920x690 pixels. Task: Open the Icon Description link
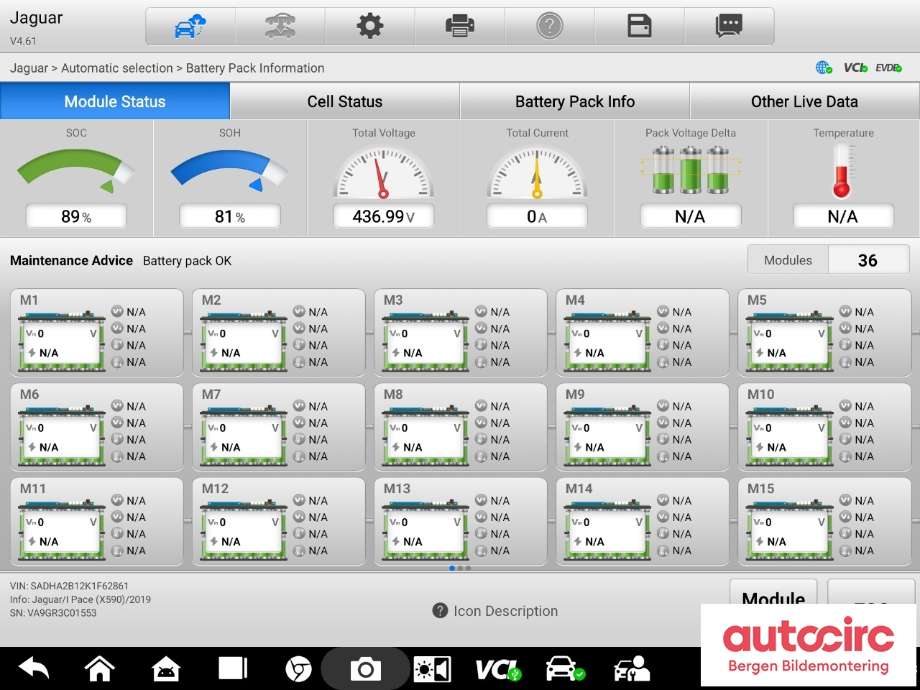tap(495, 611)
